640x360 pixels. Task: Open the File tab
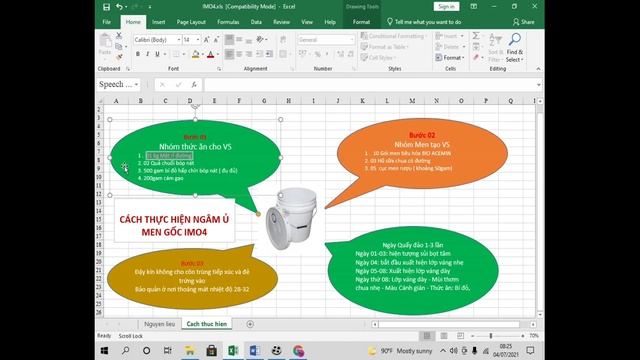pos(107,22)
